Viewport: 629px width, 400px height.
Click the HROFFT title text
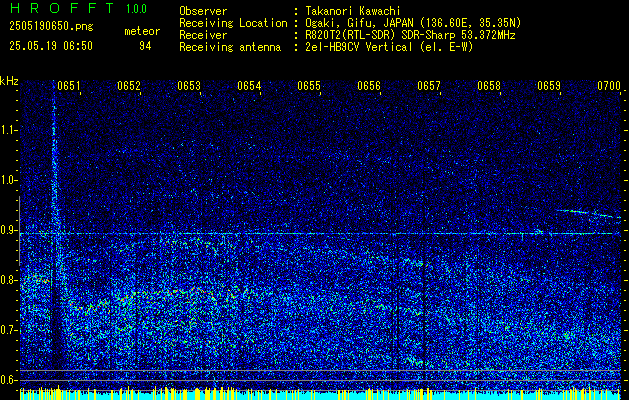(62, 8)
